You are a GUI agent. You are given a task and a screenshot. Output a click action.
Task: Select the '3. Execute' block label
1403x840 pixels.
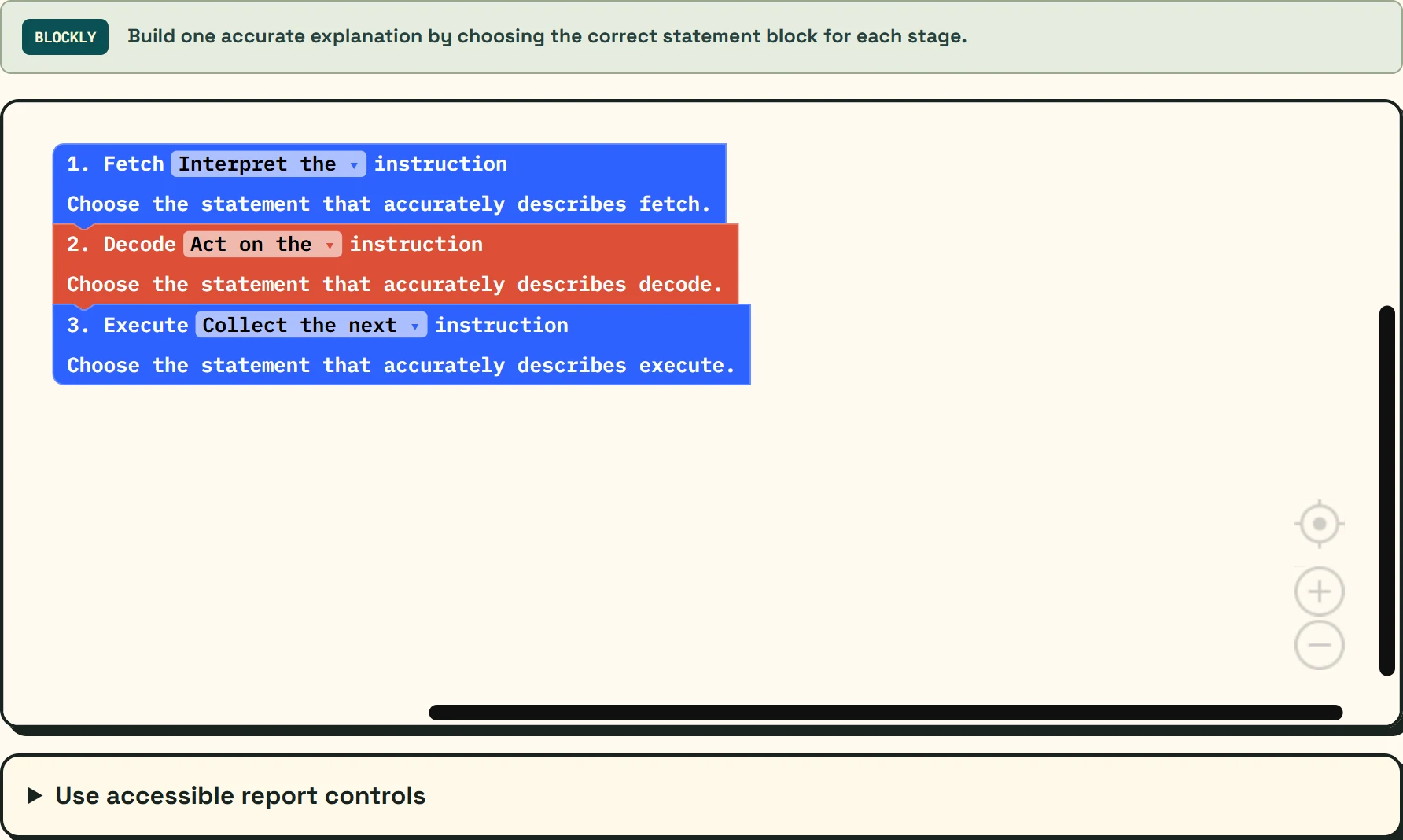[127, 325]
